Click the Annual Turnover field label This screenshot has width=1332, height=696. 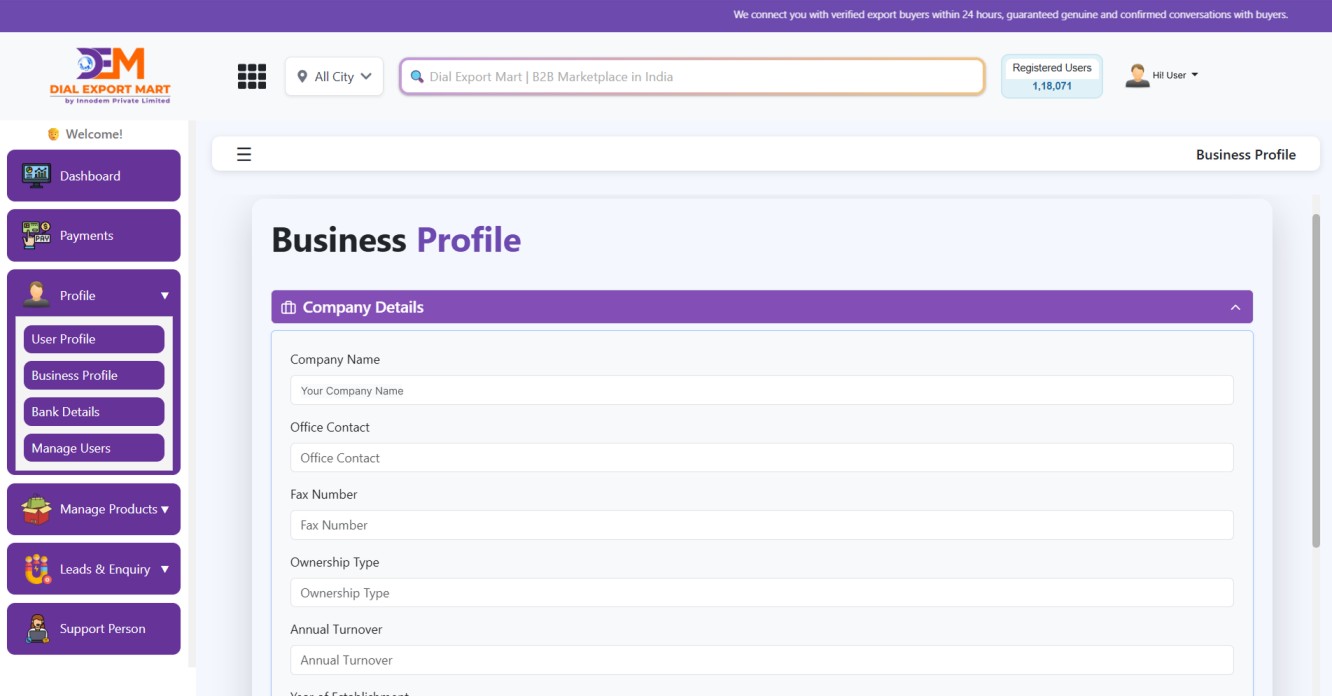coord(336,629)
